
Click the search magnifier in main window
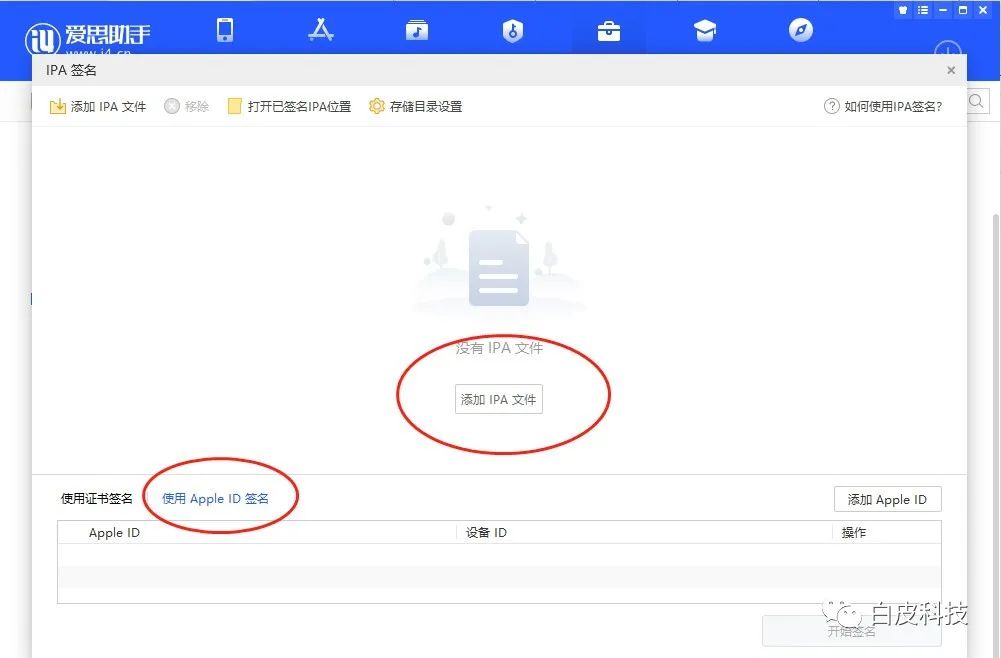click(x=977, y=101)
